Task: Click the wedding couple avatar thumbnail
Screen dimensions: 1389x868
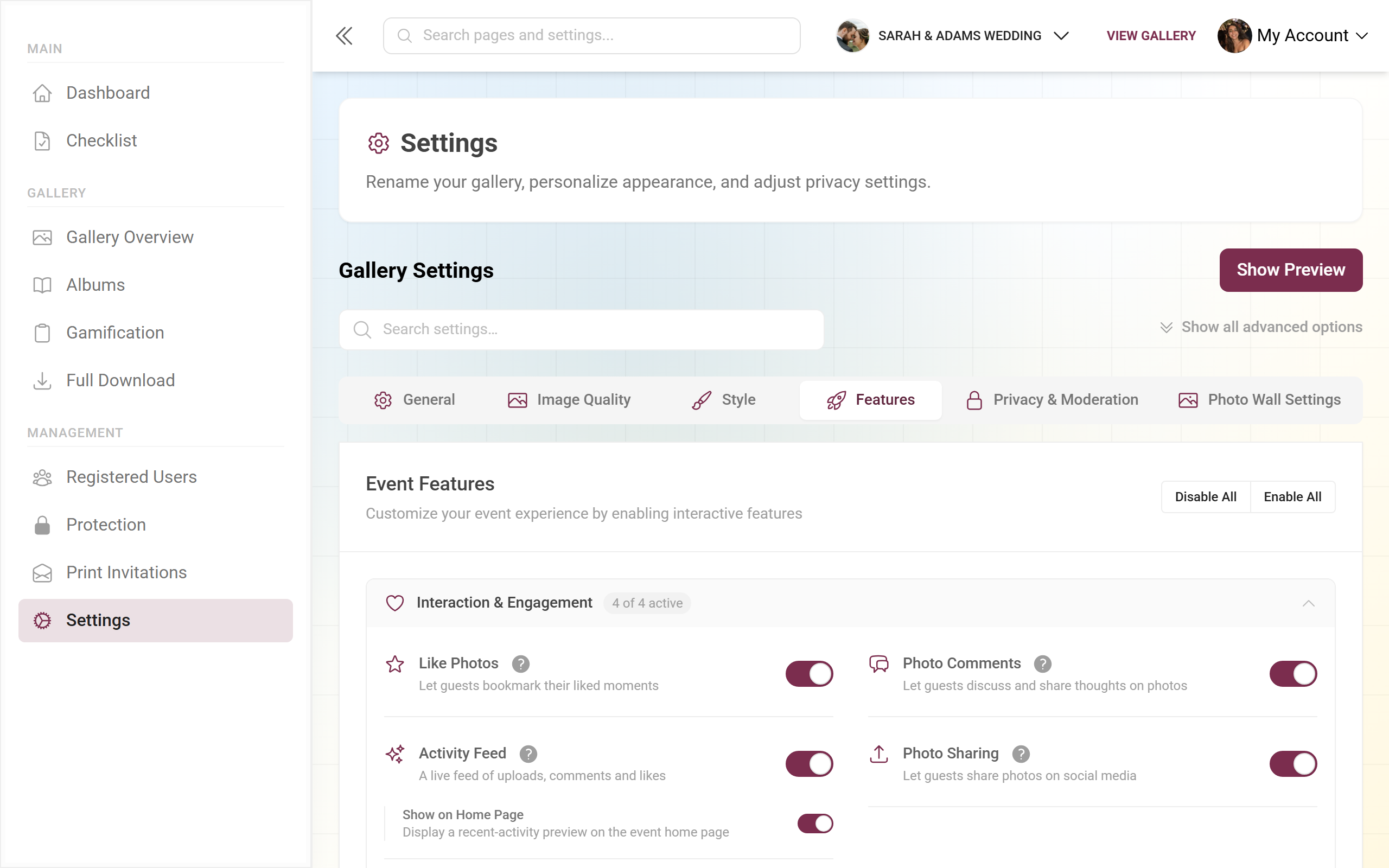Action: [852, 36]
